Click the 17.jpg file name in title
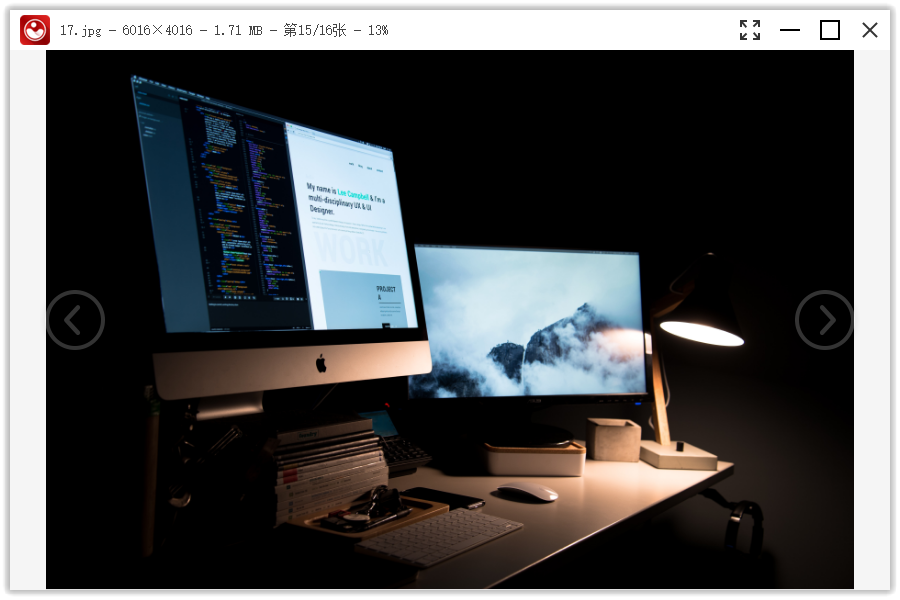The image size is (900, 600). pos(80,30)
